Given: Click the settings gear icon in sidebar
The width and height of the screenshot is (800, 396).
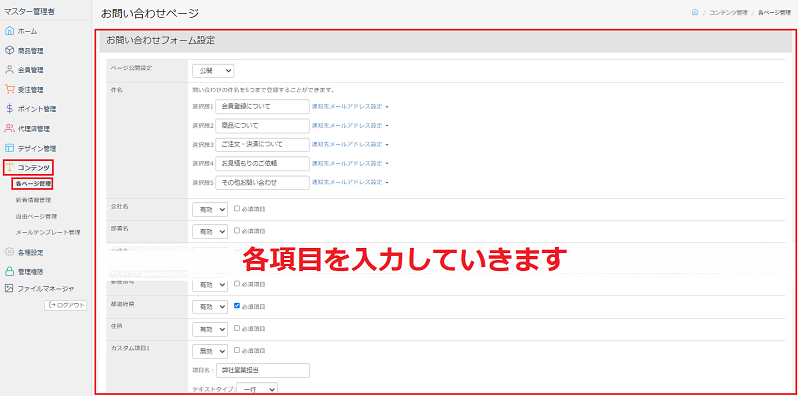Looking at the screenshot, I should click(9, 252).
